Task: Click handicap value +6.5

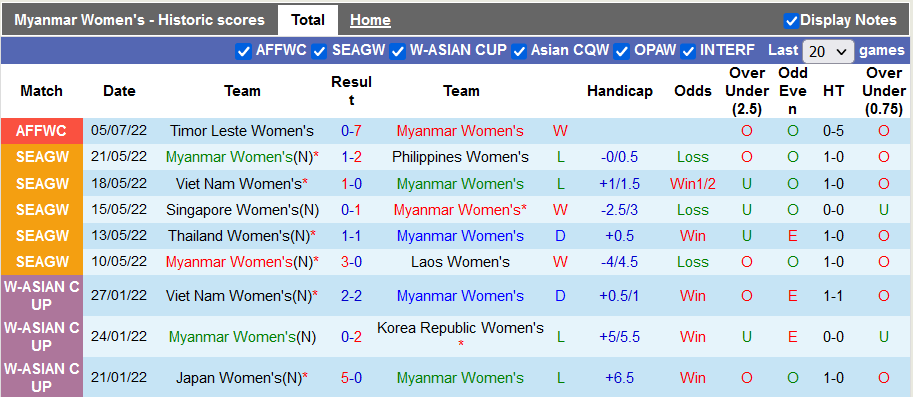Action: [620, 378]
